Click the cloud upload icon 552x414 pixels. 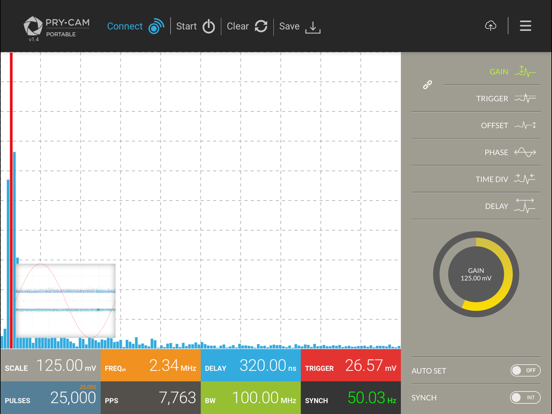tap(491, 26)
